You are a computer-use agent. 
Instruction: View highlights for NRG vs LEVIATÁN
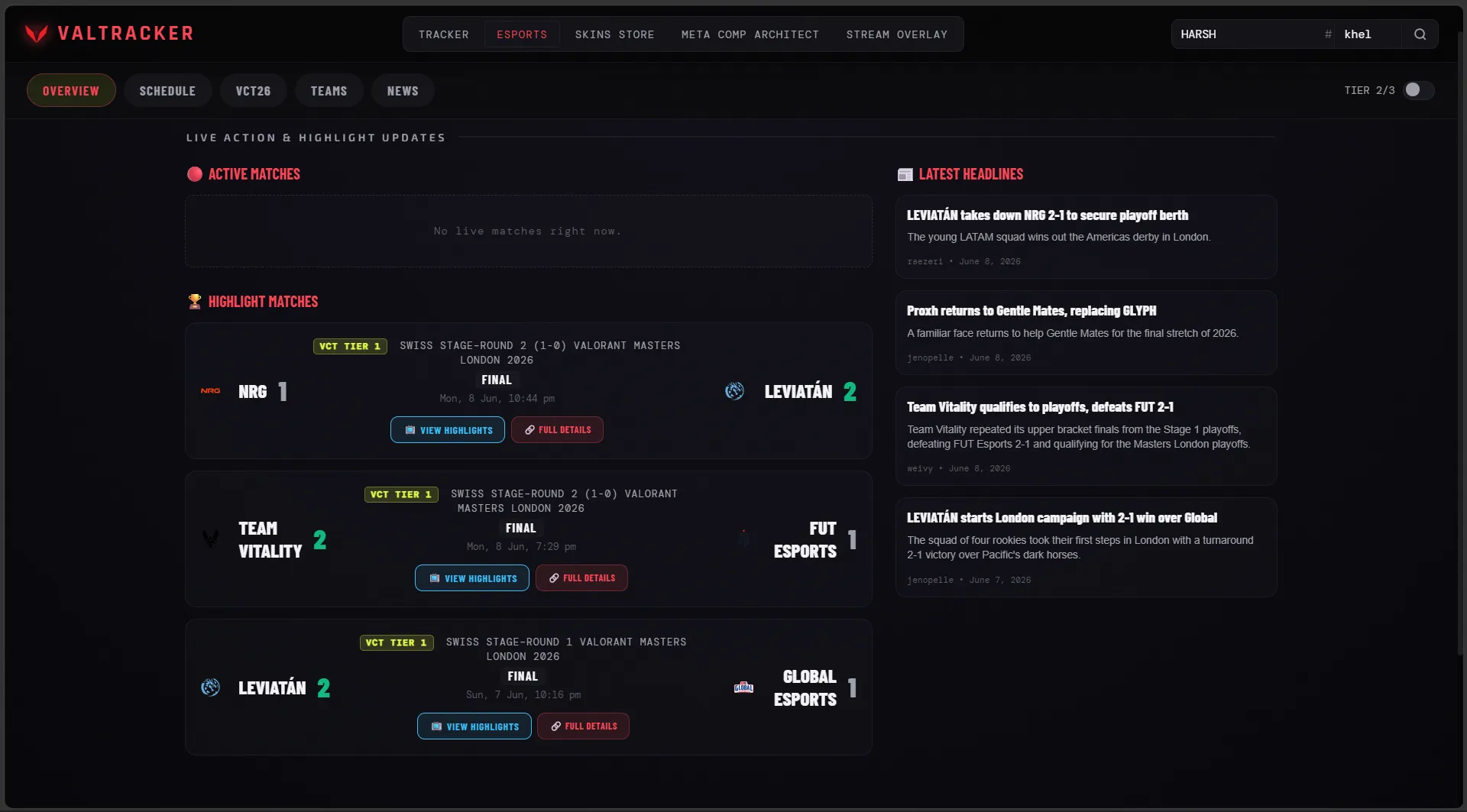point(448,430)
